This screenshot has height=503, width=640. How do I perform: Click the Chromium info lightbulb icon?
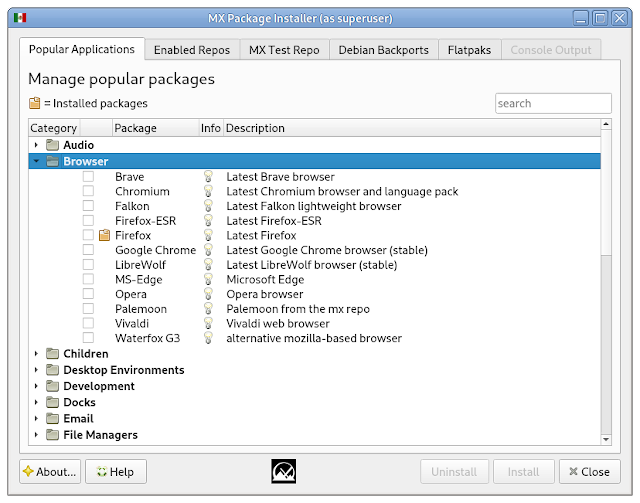[x=208, y=191]
